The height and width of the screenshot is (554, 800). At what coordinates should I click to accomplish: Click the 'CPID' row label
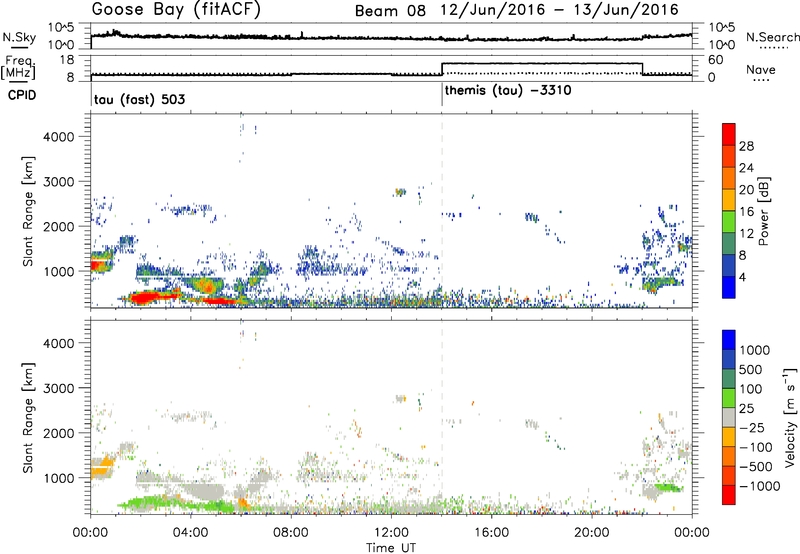(22, 95)
